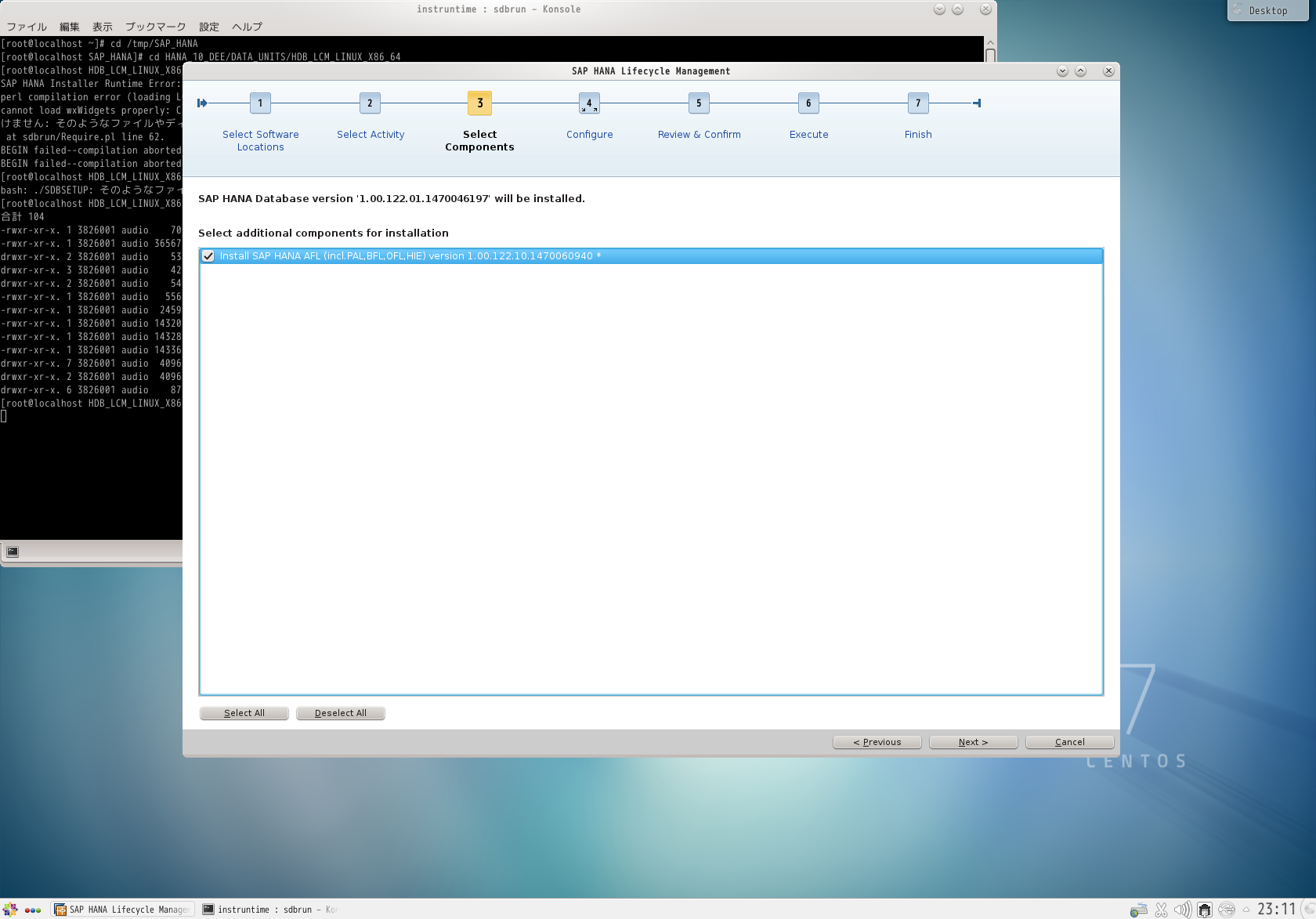Close SAP HANA Lifecycle Management window
1316x919 pixels.
(x=1108, y=71)
